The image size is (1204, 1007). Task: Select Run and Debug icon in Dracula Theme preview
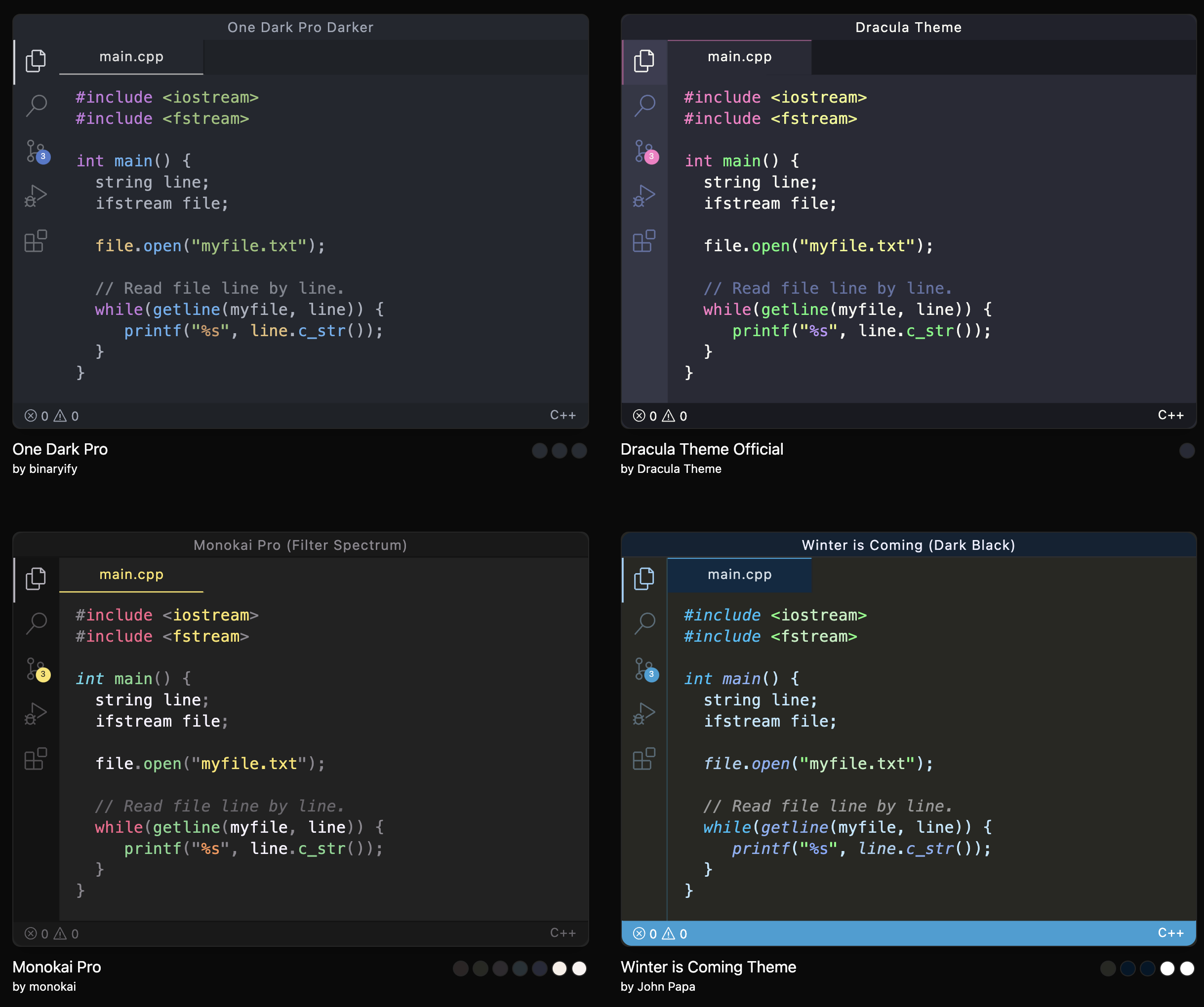[x=644, y=196]
